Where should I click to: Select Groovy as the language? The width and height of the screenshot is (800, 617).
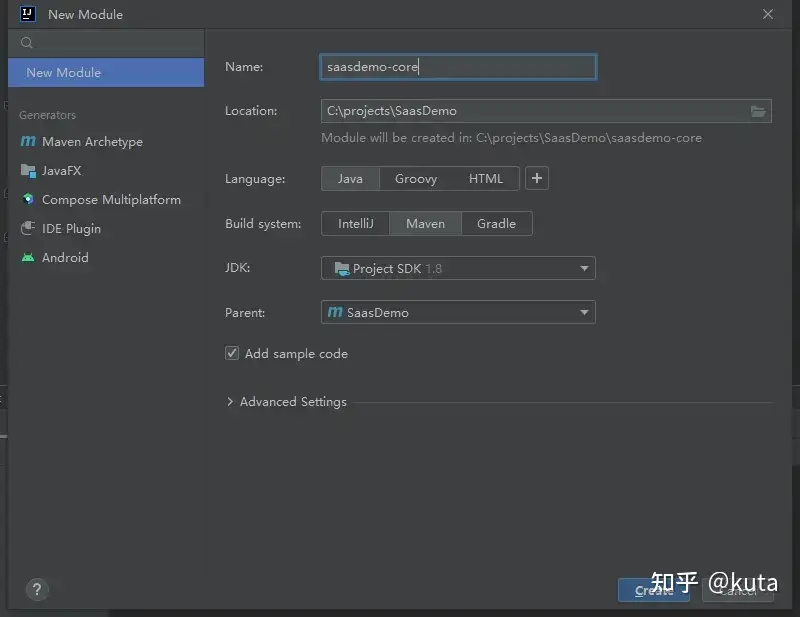pos(415,179)
